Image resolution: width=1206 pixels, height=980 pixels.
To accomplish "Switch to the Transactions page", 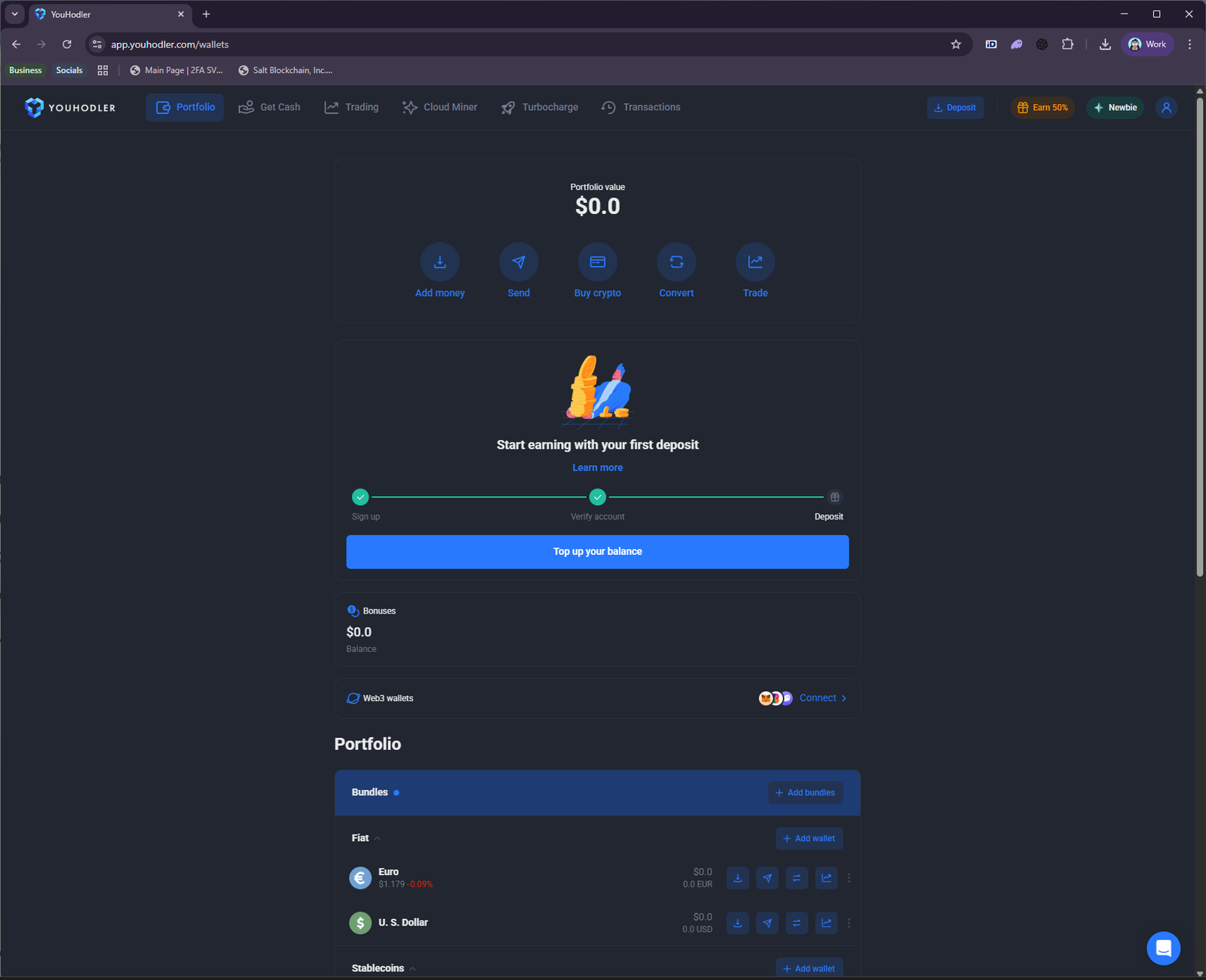I will pyautogui.click(x=640, y=107).
